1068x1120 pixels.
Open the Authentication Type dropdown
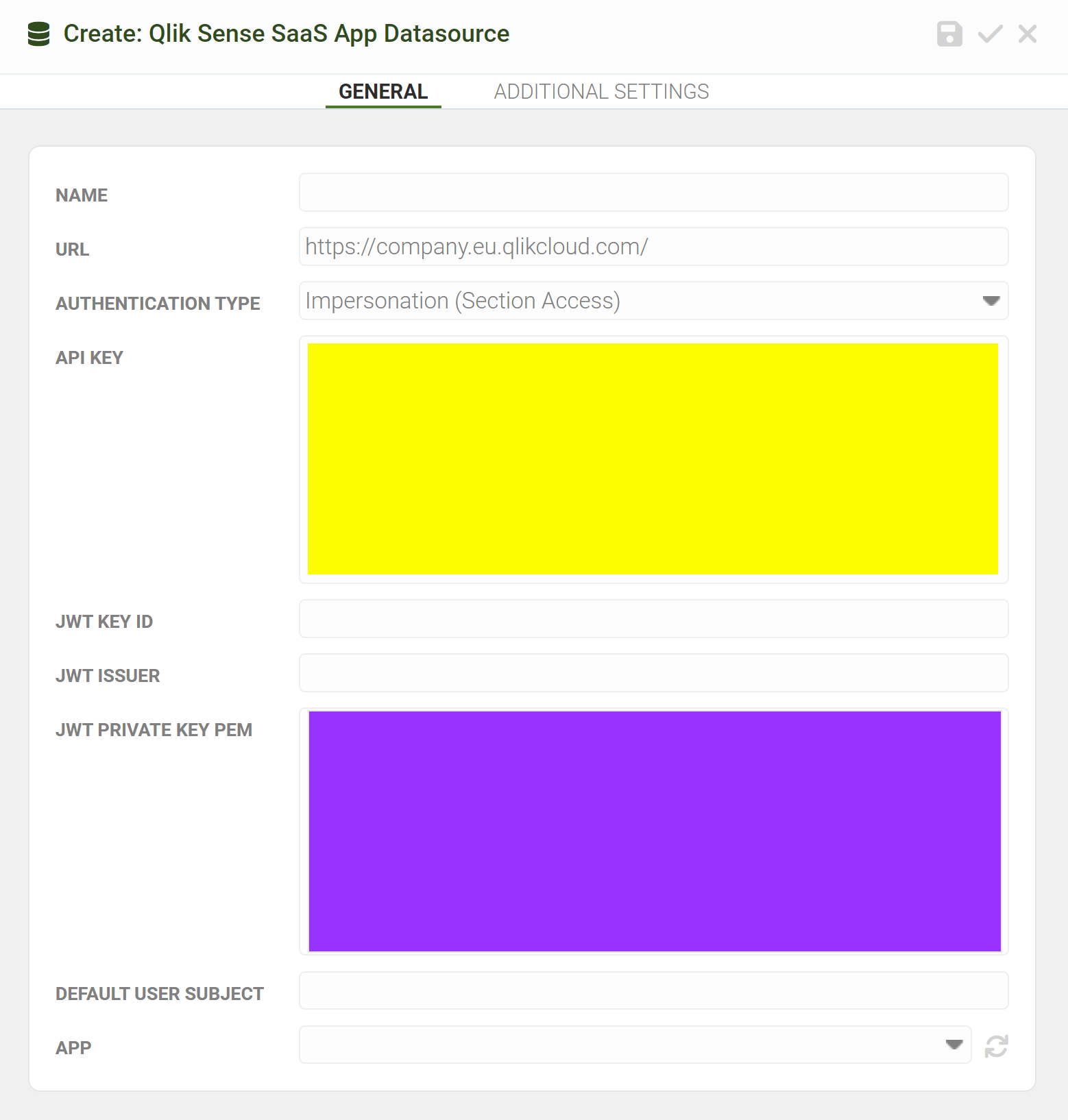tap(653, 301)
